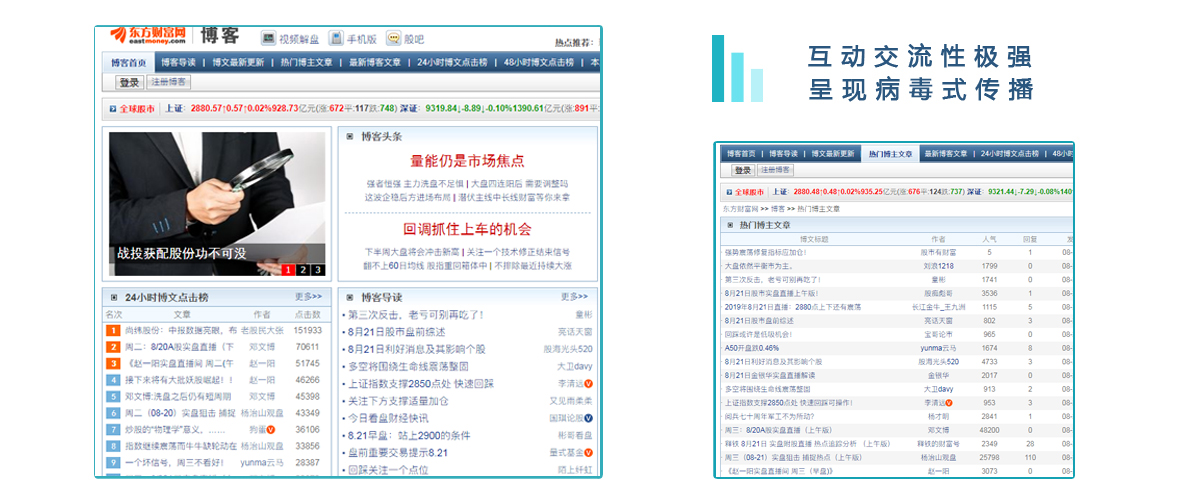
Task: Open 手机版 via its phone icon
Action: 336,39
